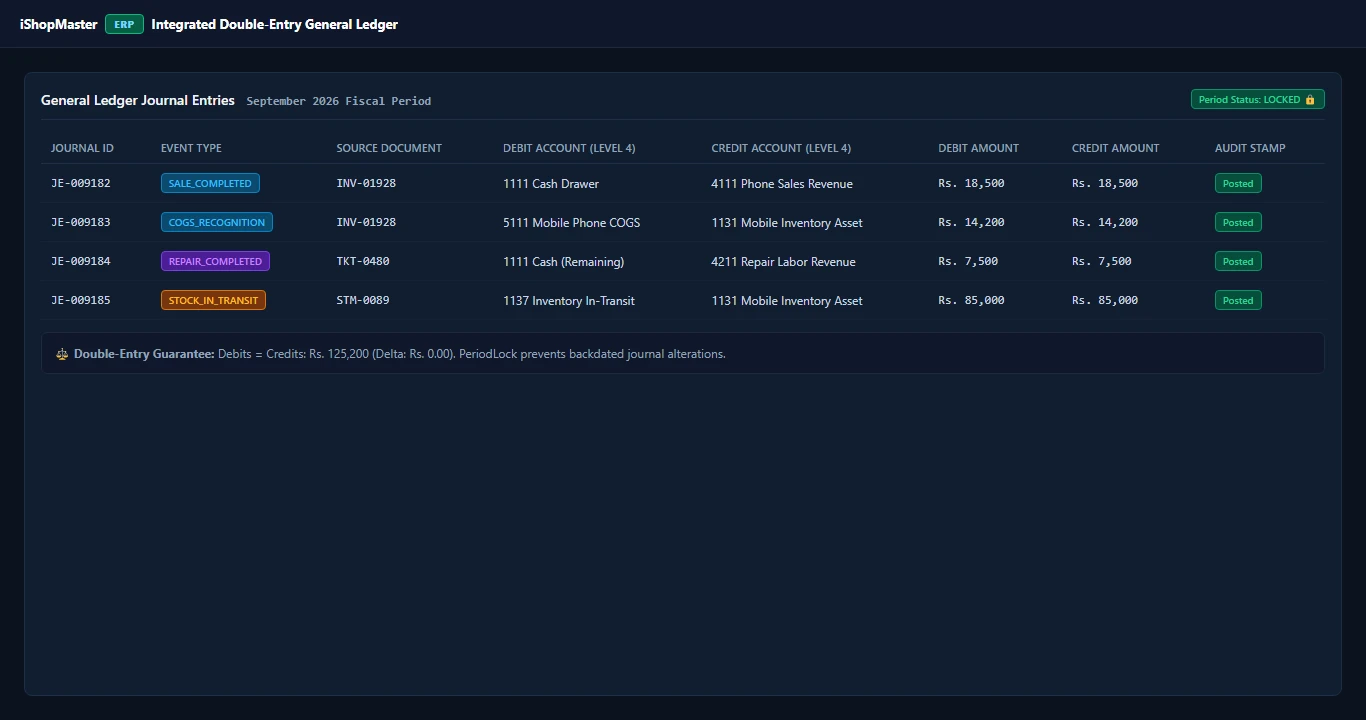Image resolution: width=1366 pixels, height=720 pixels.
Task: Click the green ERP badge in the header
Action: (124, 24)
